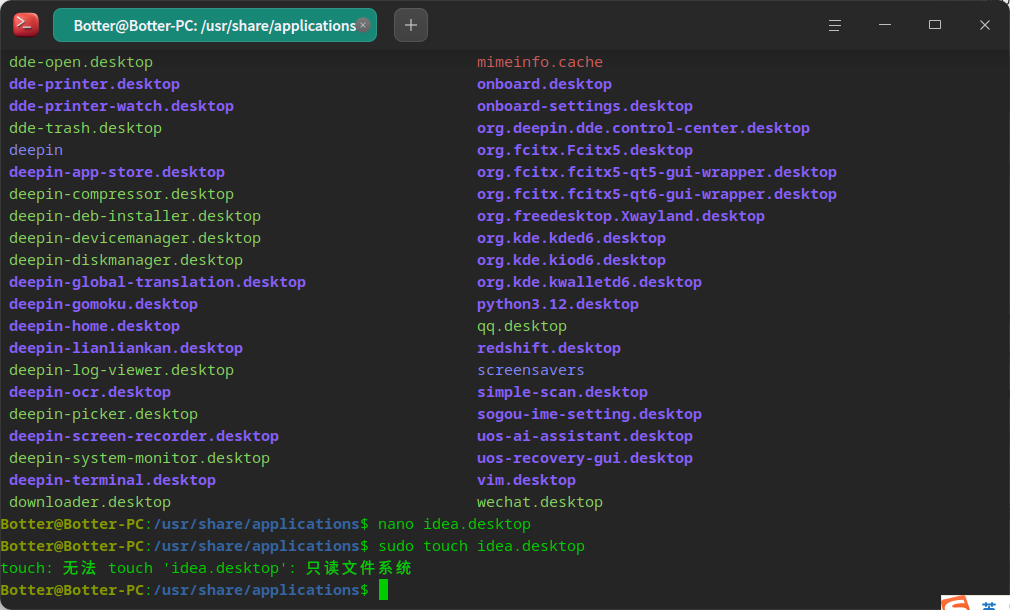Select deepin-ocr.desktop entry
Viewport: 1010px width, 610px height.
(90, 392)
